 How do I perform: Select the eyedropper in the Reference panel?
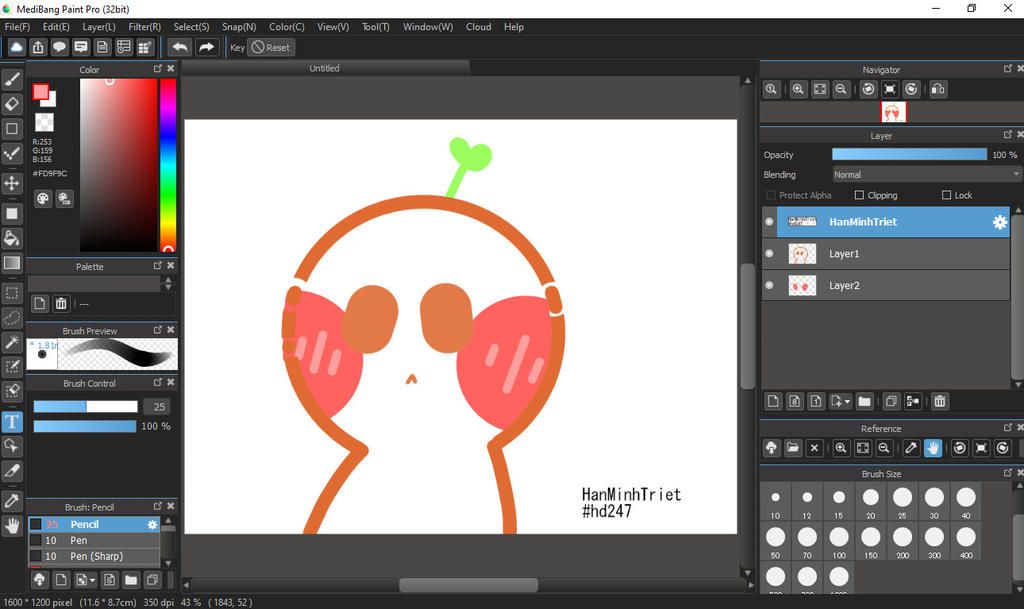(911, 448)
